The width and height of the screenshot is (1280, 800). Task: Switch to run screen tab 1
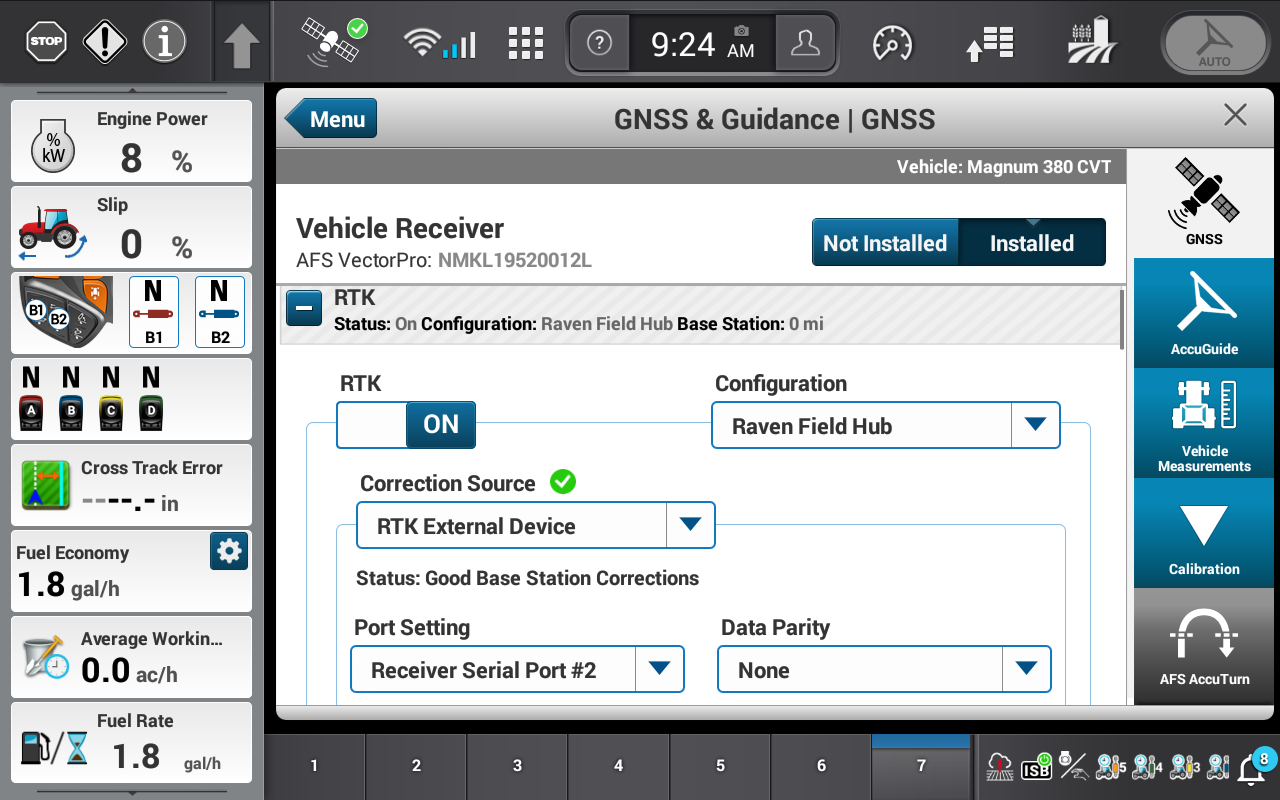coord(314,766)
